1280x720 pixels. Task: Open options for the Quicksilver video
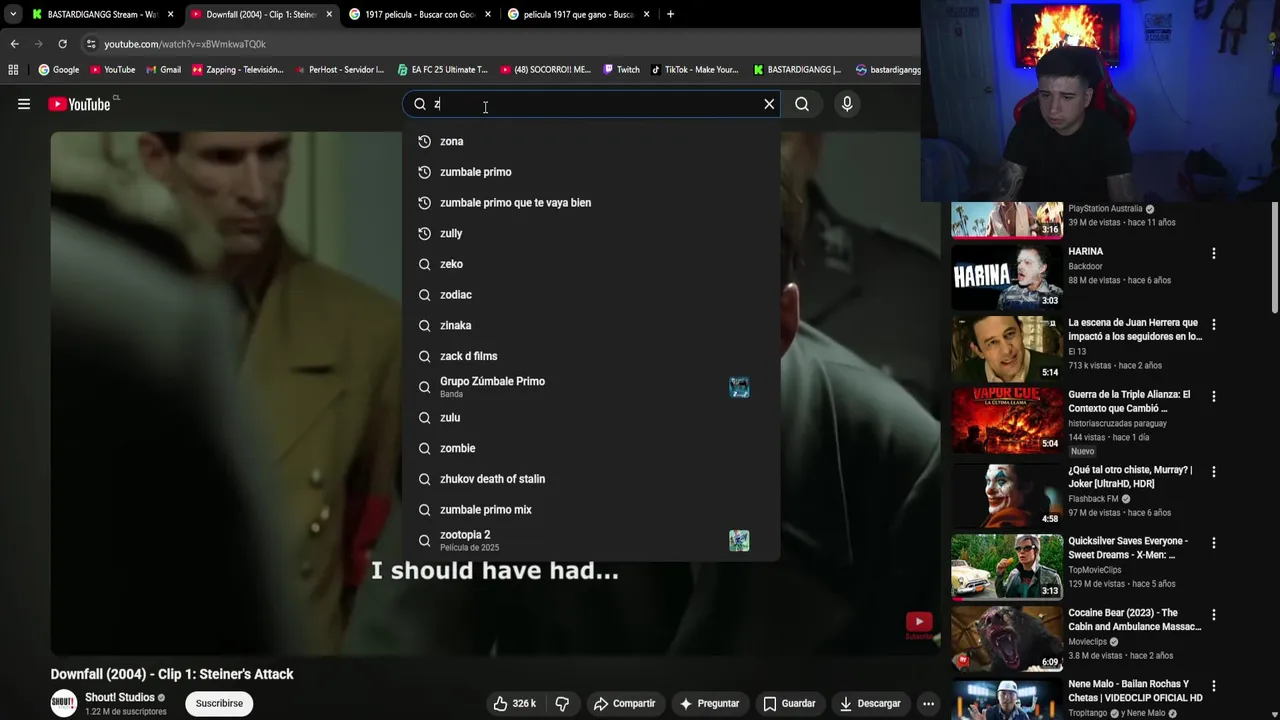pos(1214,543)
